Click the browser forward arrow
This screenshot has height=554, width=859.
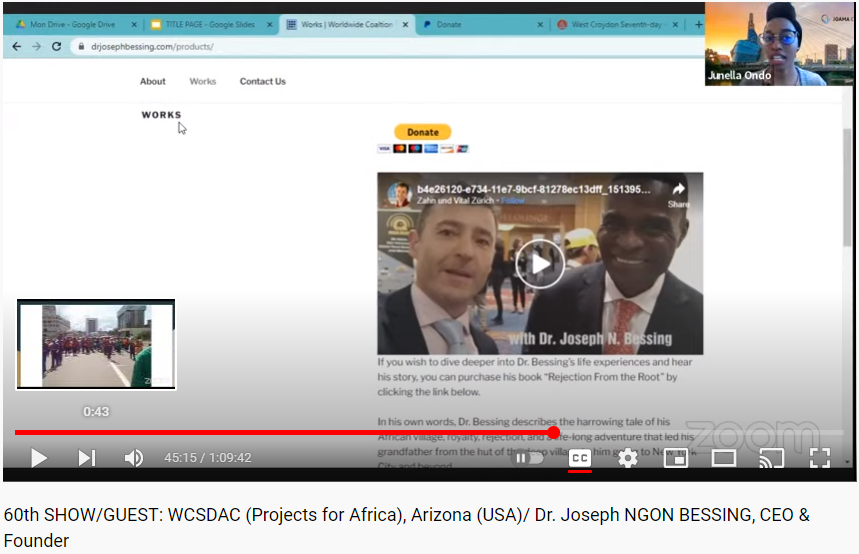point(36,47)
